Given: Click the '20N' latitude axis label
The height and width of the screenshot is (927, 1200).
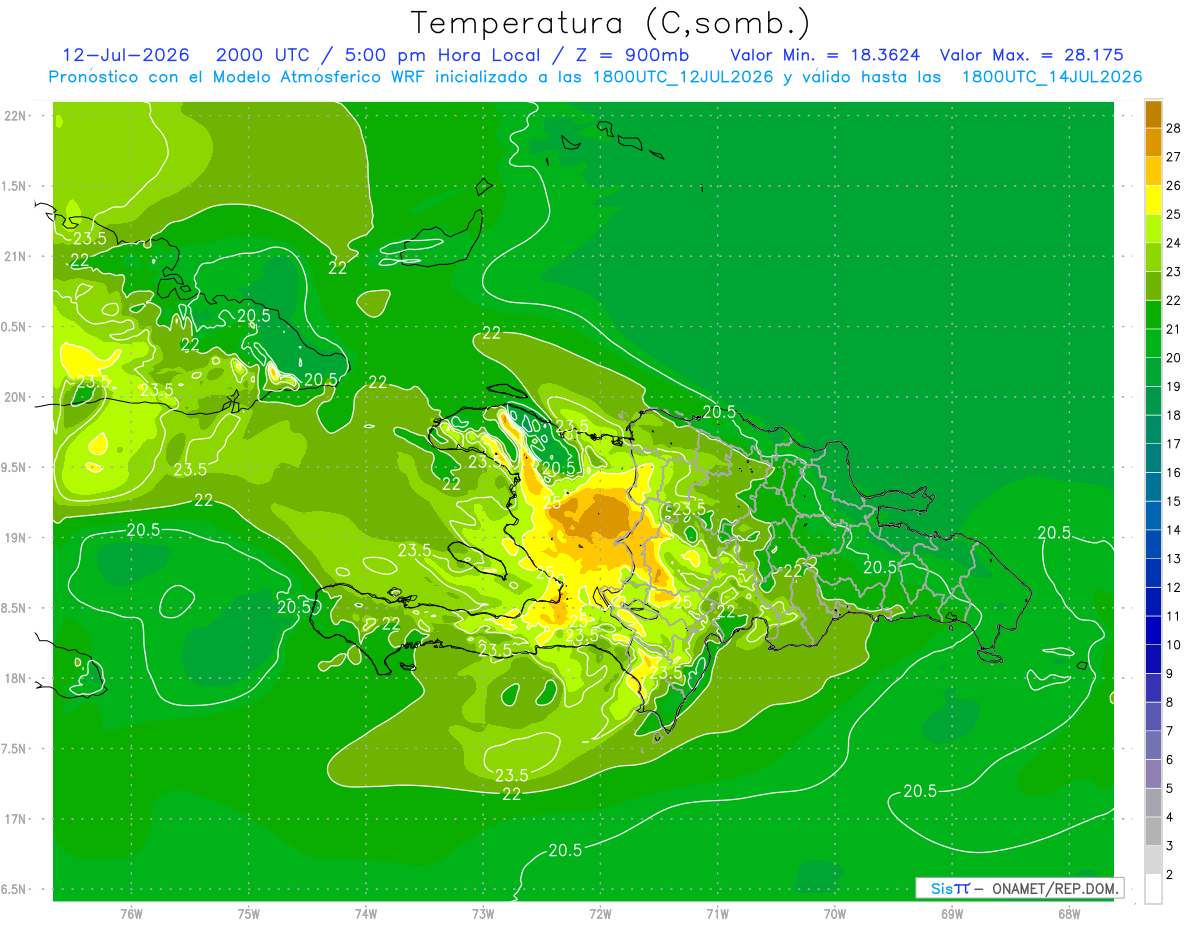Looking at the screenshot, I should tap(16, 397).
